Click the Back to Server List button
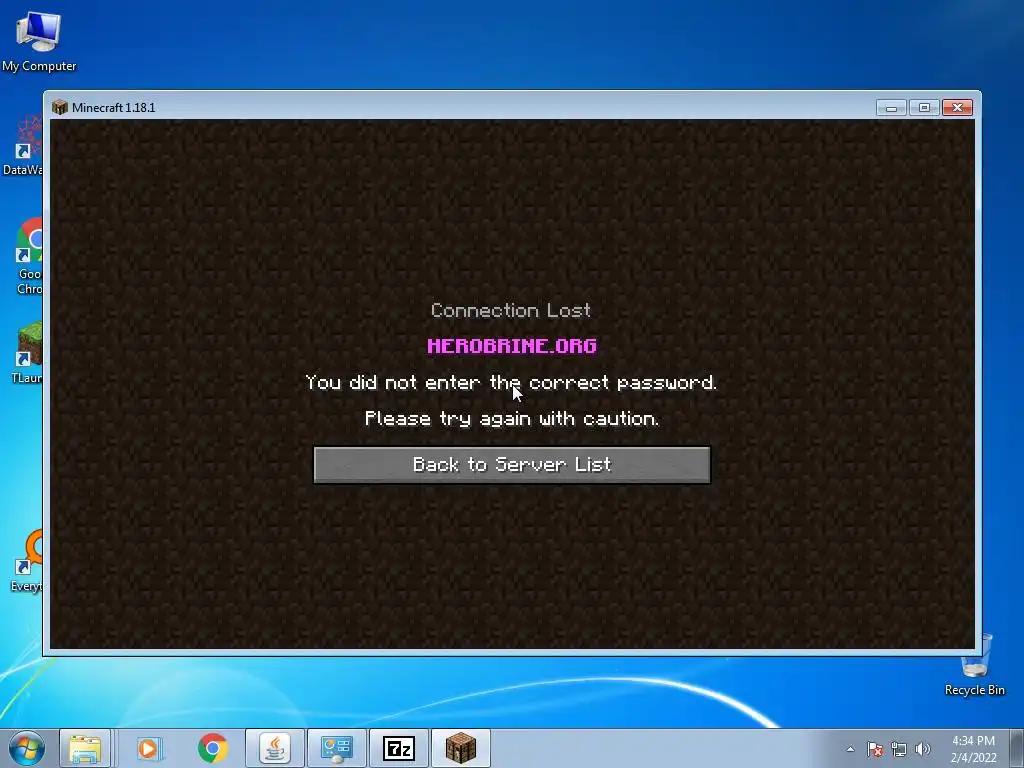This screenshot has height=768, width=1024. (x=512, y=465)
